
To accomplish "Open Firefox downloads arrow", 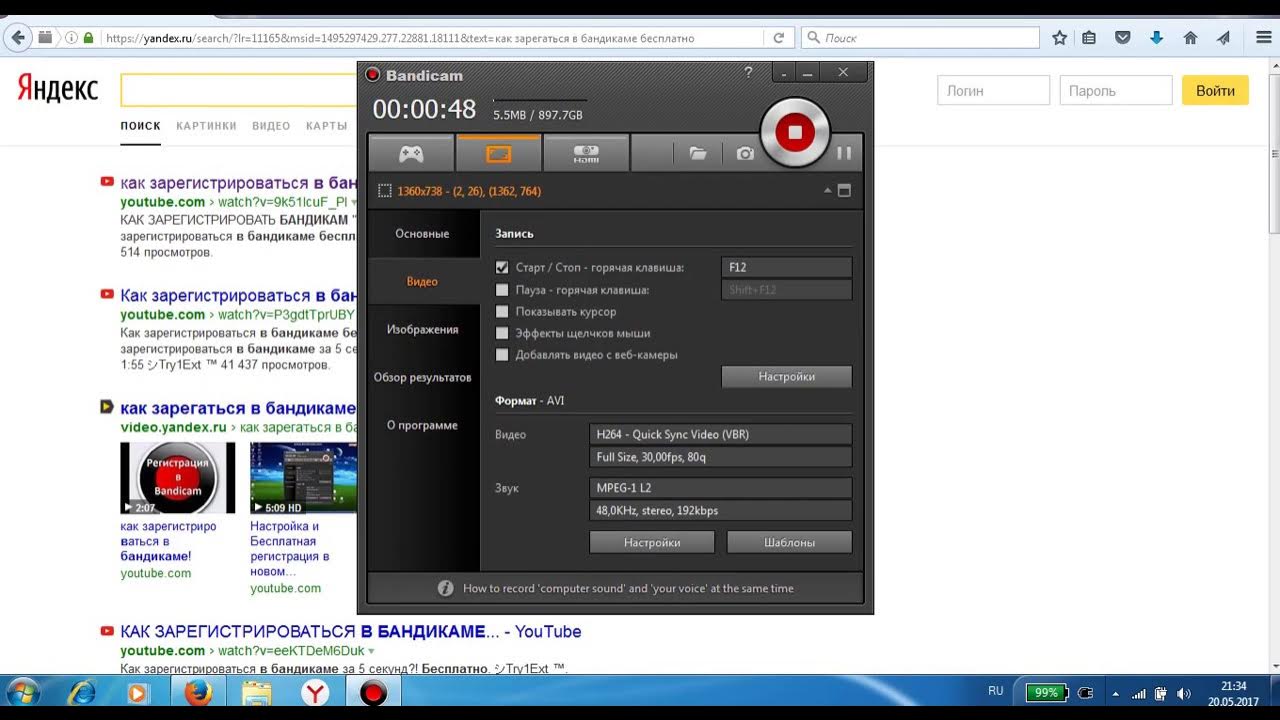I will tap(1157, 38).
